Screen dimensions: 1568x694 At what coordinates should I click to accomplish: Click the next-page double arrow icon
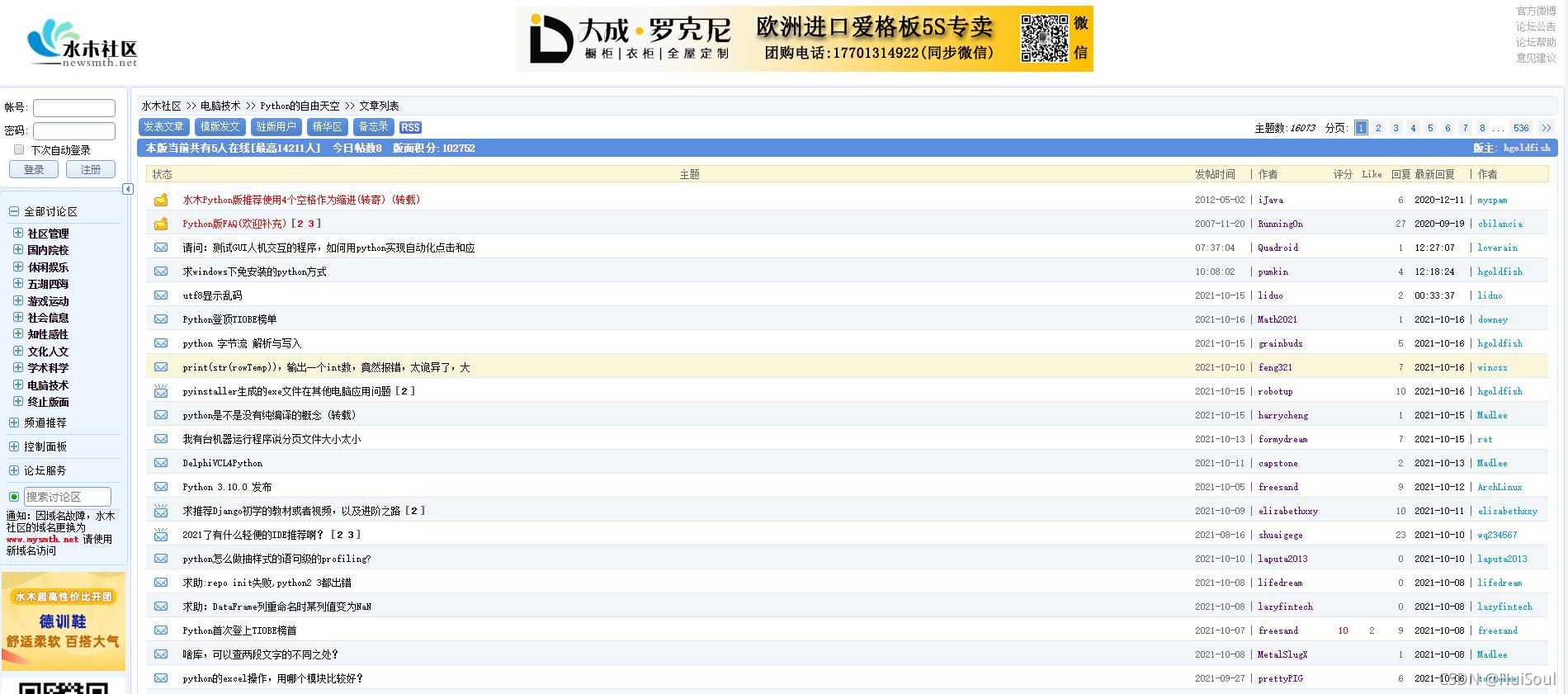[x=1546, y=128]
